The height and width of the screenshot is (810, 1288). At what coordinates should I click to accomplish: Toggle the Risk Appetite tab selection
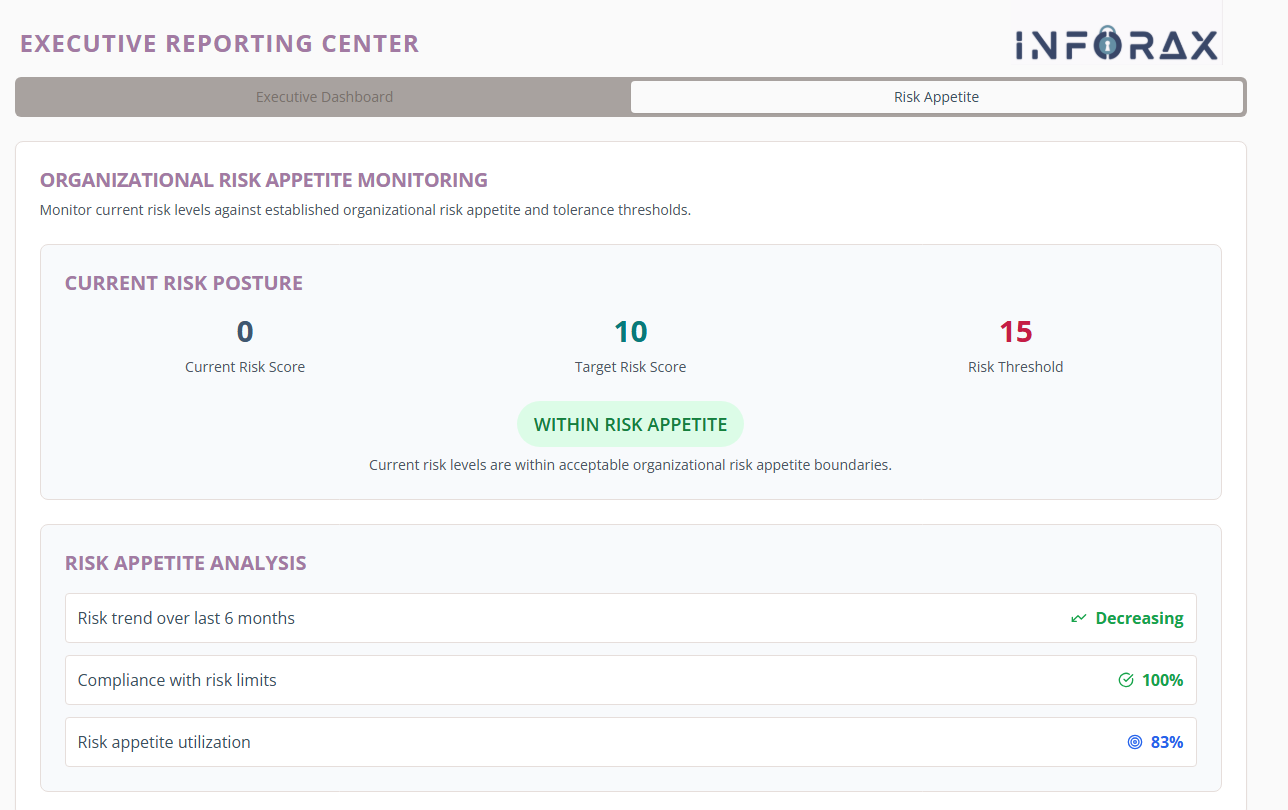(936, 96)
